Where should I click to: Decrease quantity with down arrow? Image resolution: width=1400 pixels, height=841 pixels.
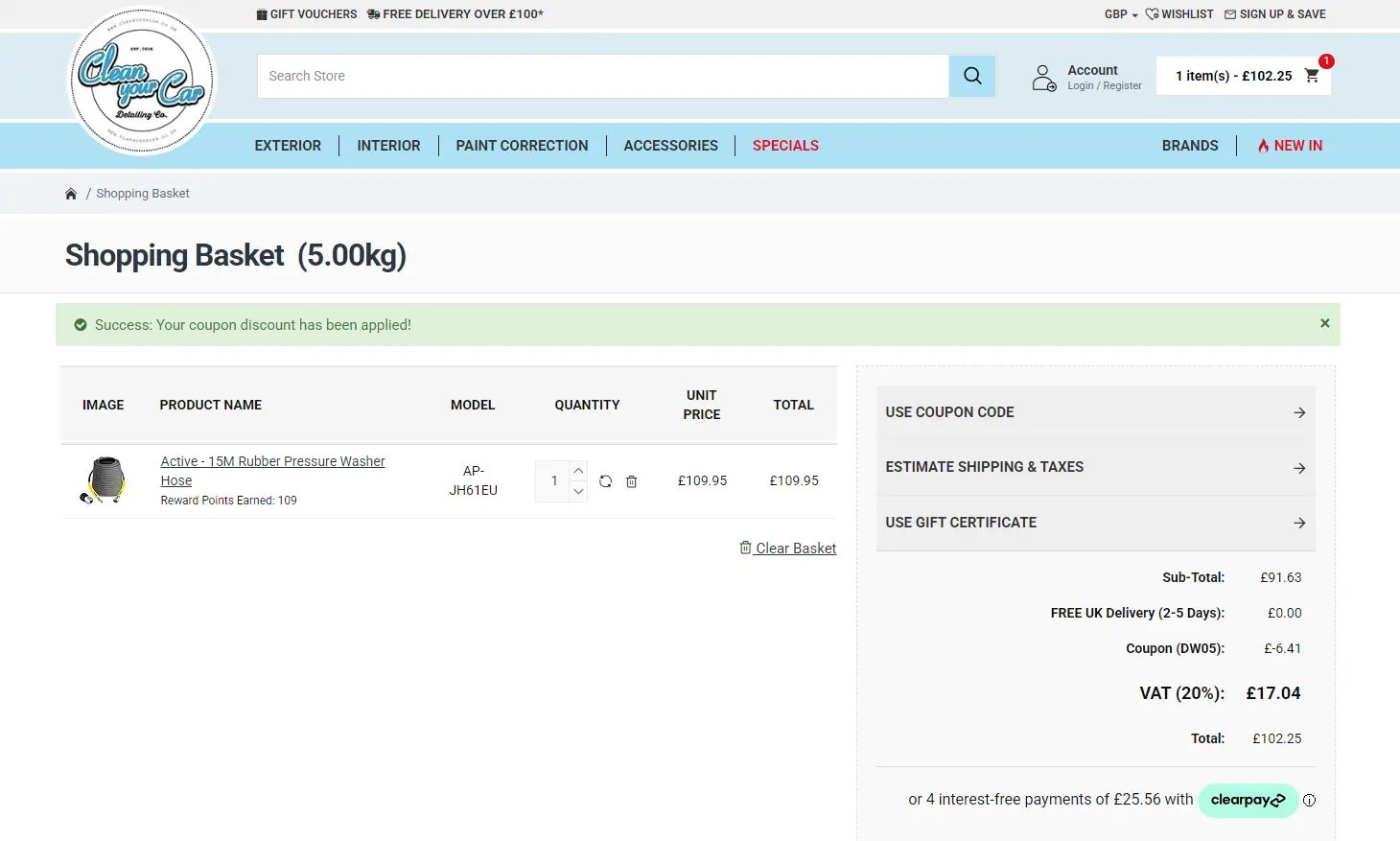pos(578,491)
